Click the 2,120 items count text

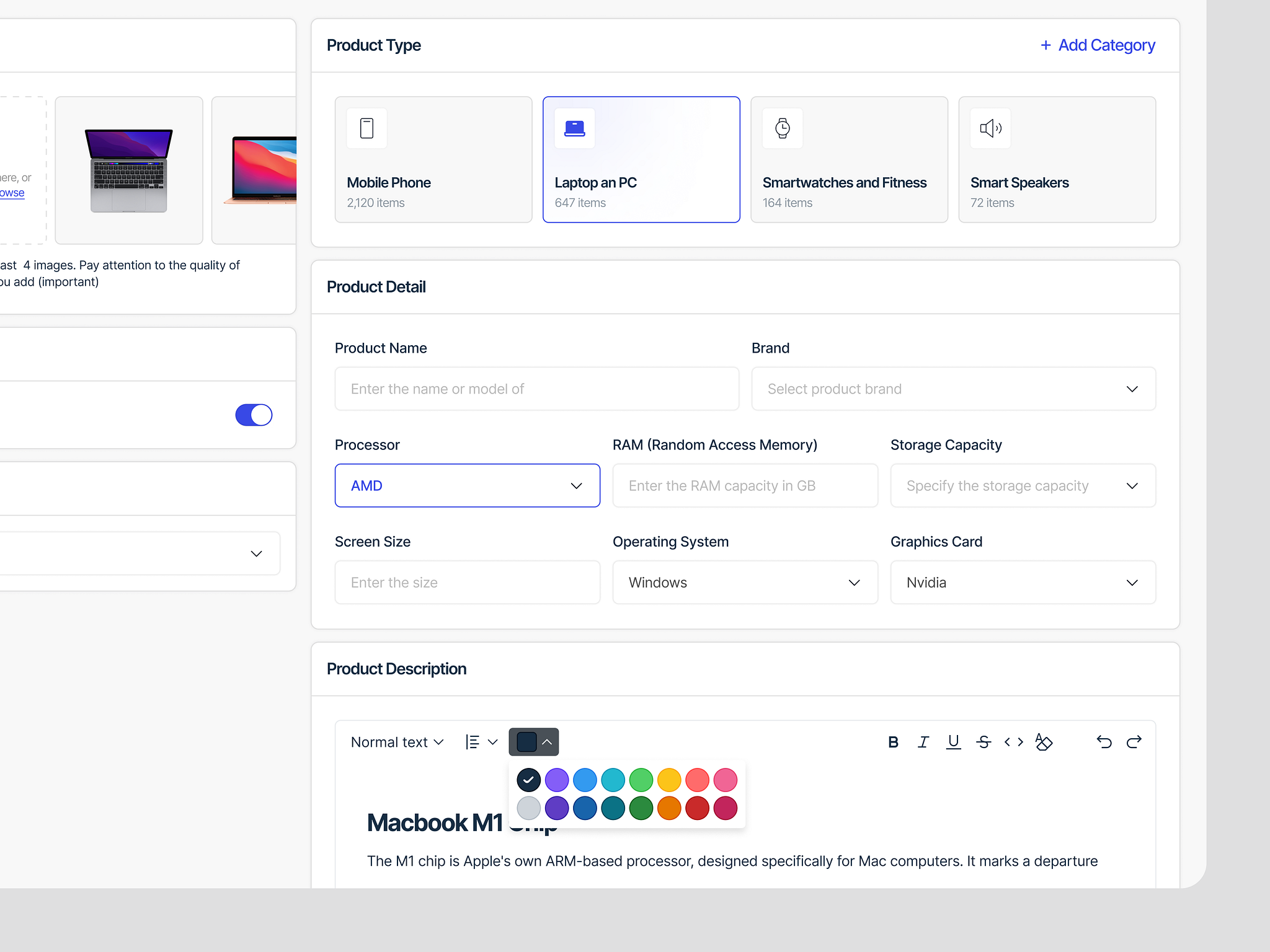376,203
